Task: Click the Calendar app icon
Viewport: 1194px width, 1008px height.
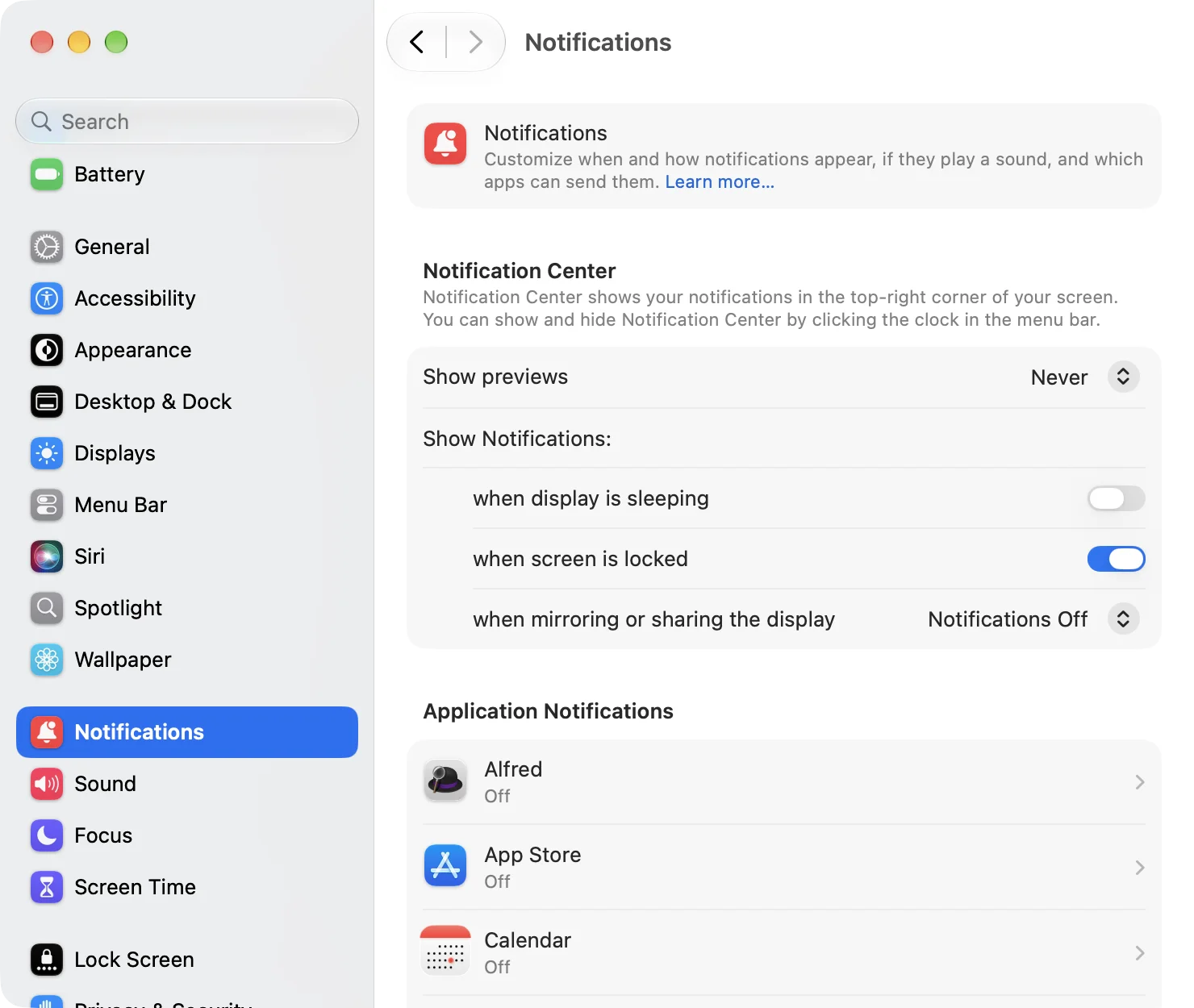Action: click(x=445, y=952)
